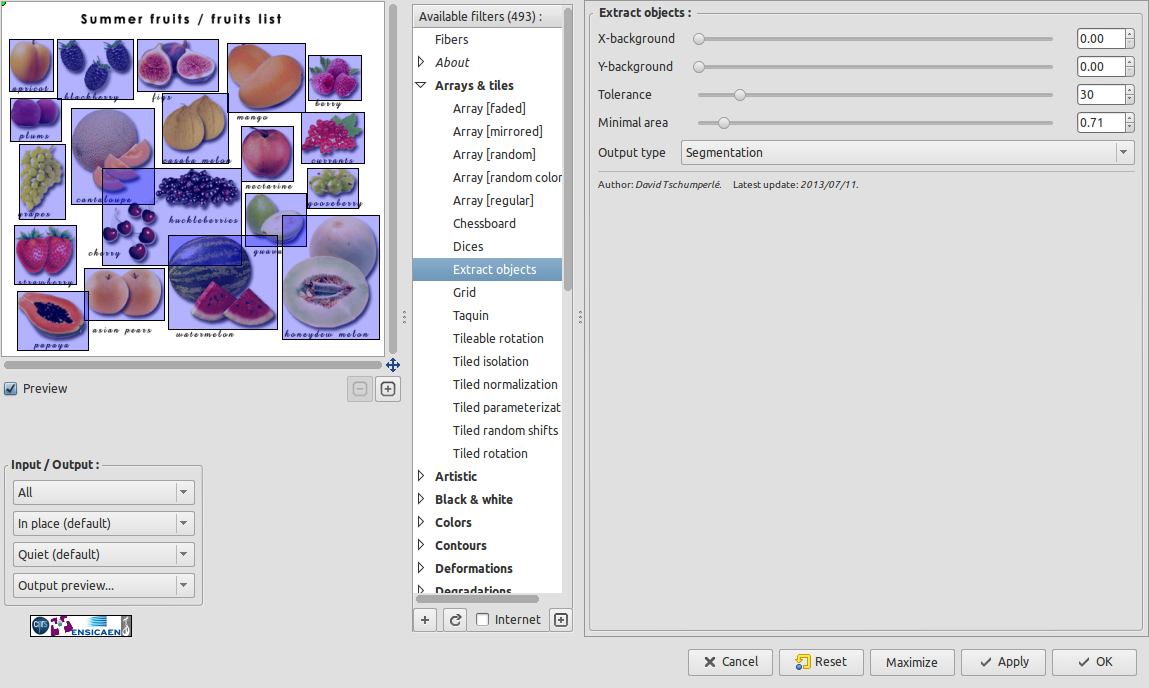The width and height of the screenshot is (1149, 688).
Task: Click the Minimal area value field 0.71
Action: pos(1101,122)
